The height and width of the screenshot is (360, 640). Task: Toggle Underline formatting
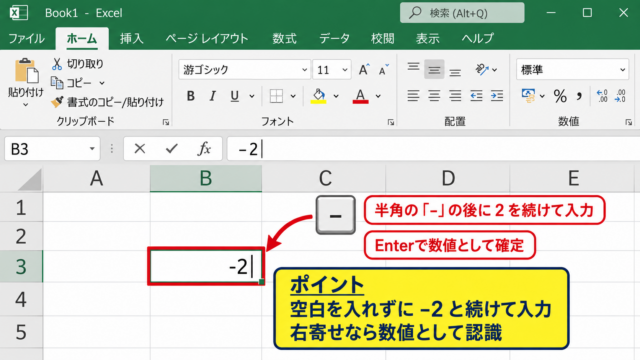(234, 96)
